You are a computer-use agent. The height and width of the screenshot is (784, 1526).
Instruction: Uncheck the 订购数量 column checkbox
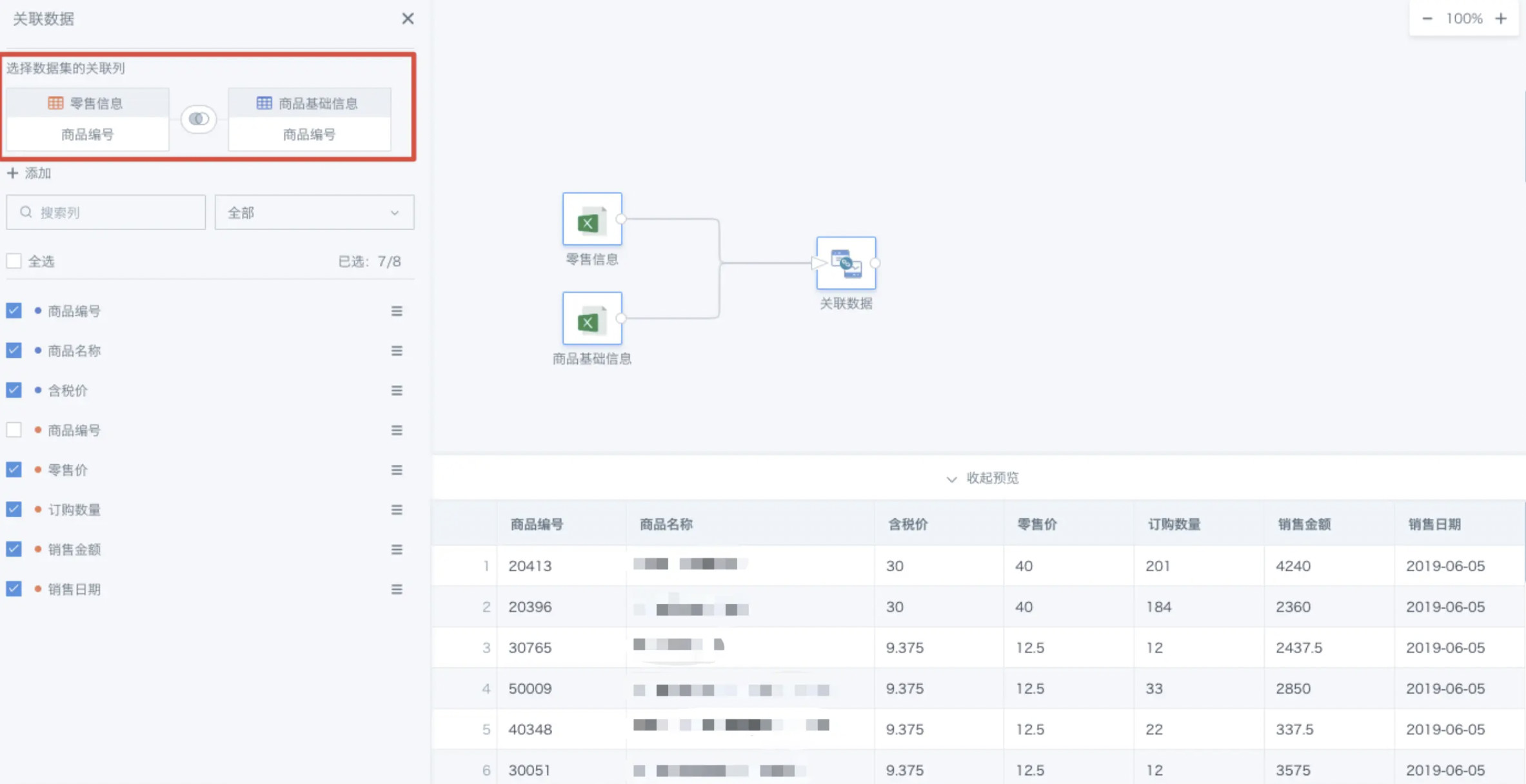[x=14, y=509]
